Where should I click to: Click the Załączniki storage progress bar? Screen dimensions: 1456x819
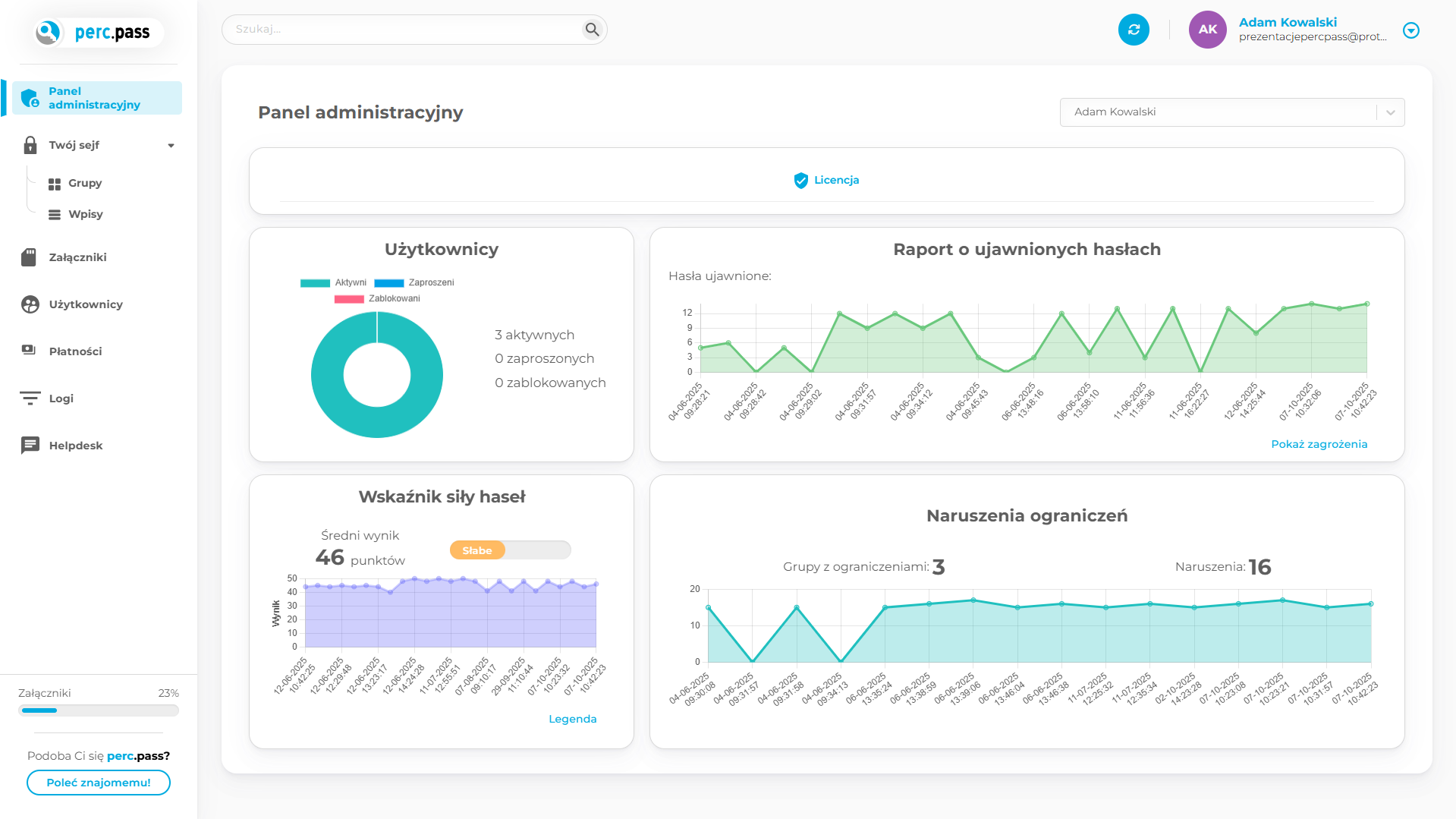click(x=99, y=710)
